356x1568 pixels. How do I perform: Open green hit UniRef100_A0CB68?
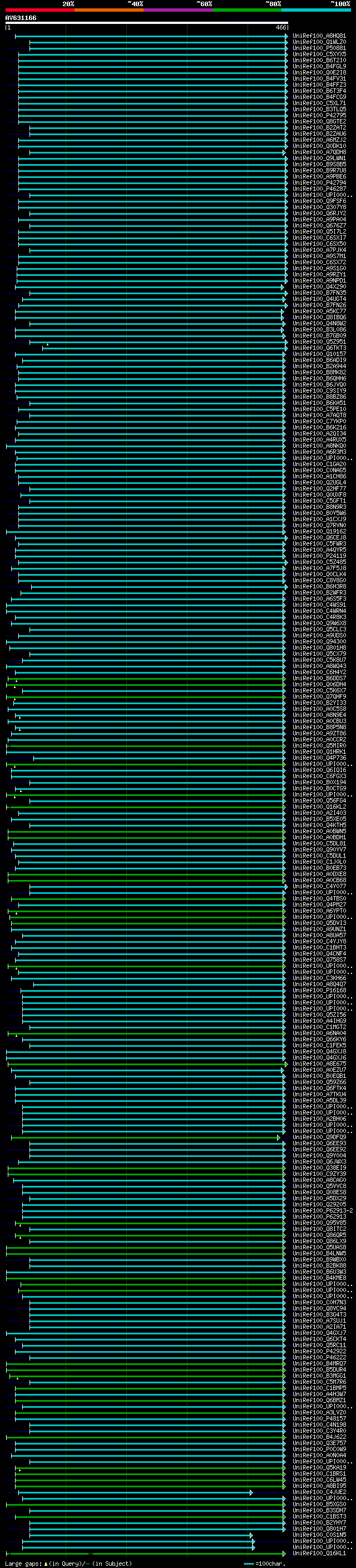click(x=319, y=880)
